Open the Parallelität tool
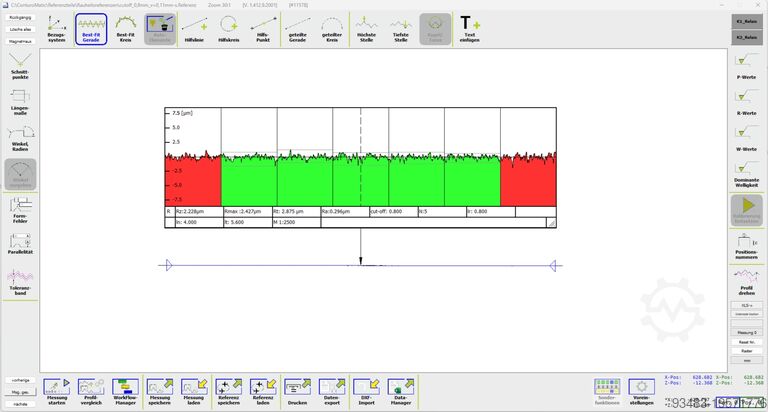 (x=20, y=244)
